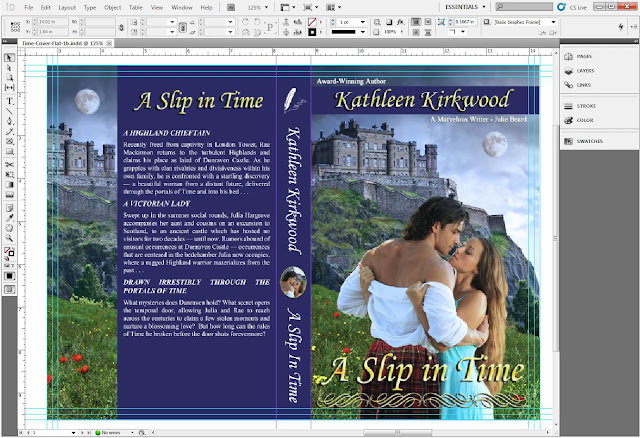
Task: Select the Gradient Feather tool
Action: [x=9, y=195]
